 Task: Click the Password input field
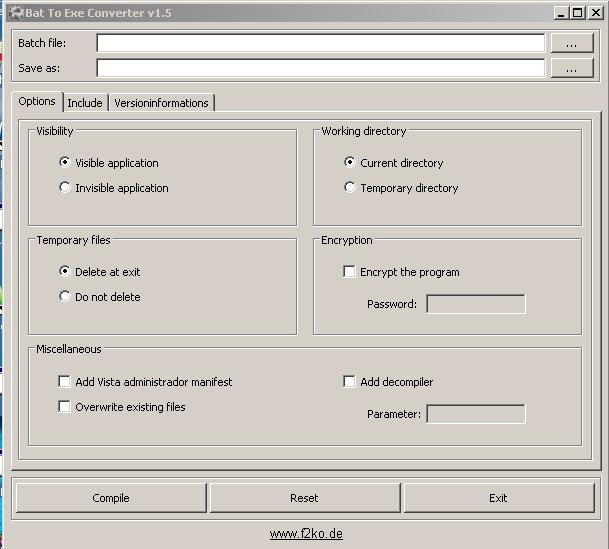(x=476, y=304)
